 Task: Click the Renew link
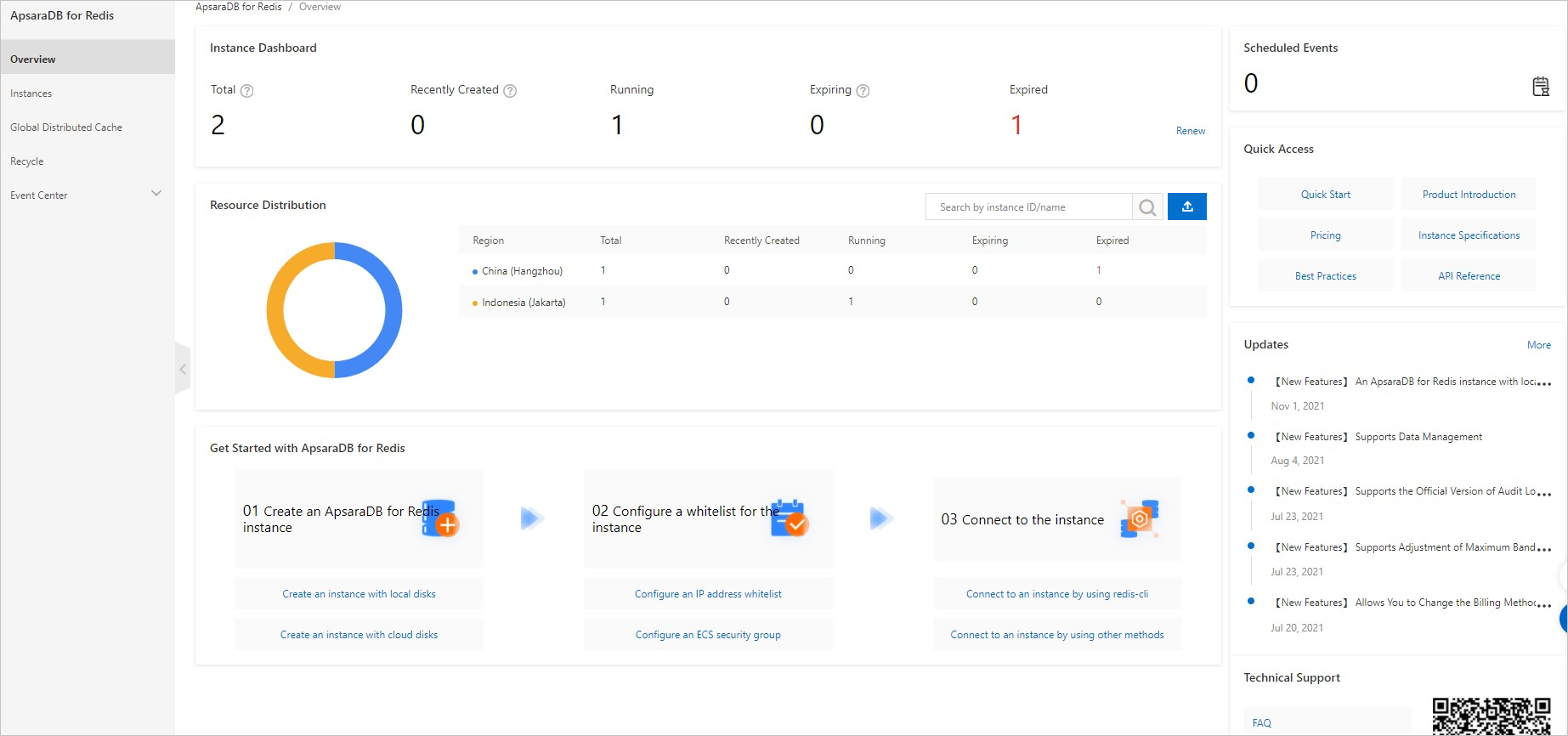pyautogui.click(x=1191, y=131)
